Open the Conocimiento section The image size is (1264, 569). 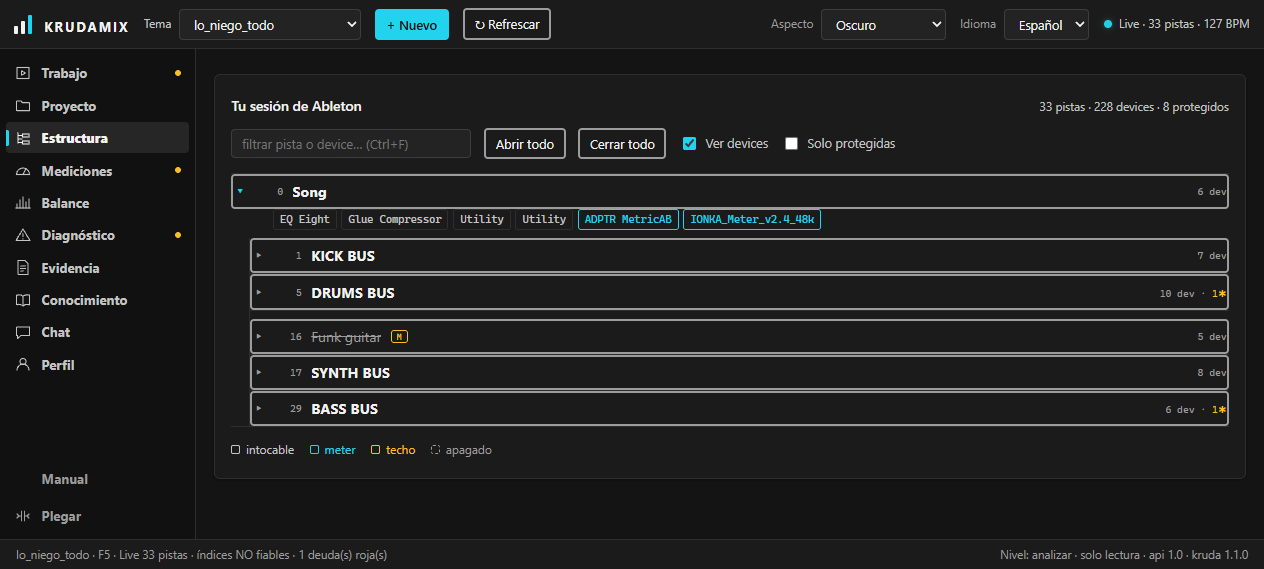click(x=97, y=300)
